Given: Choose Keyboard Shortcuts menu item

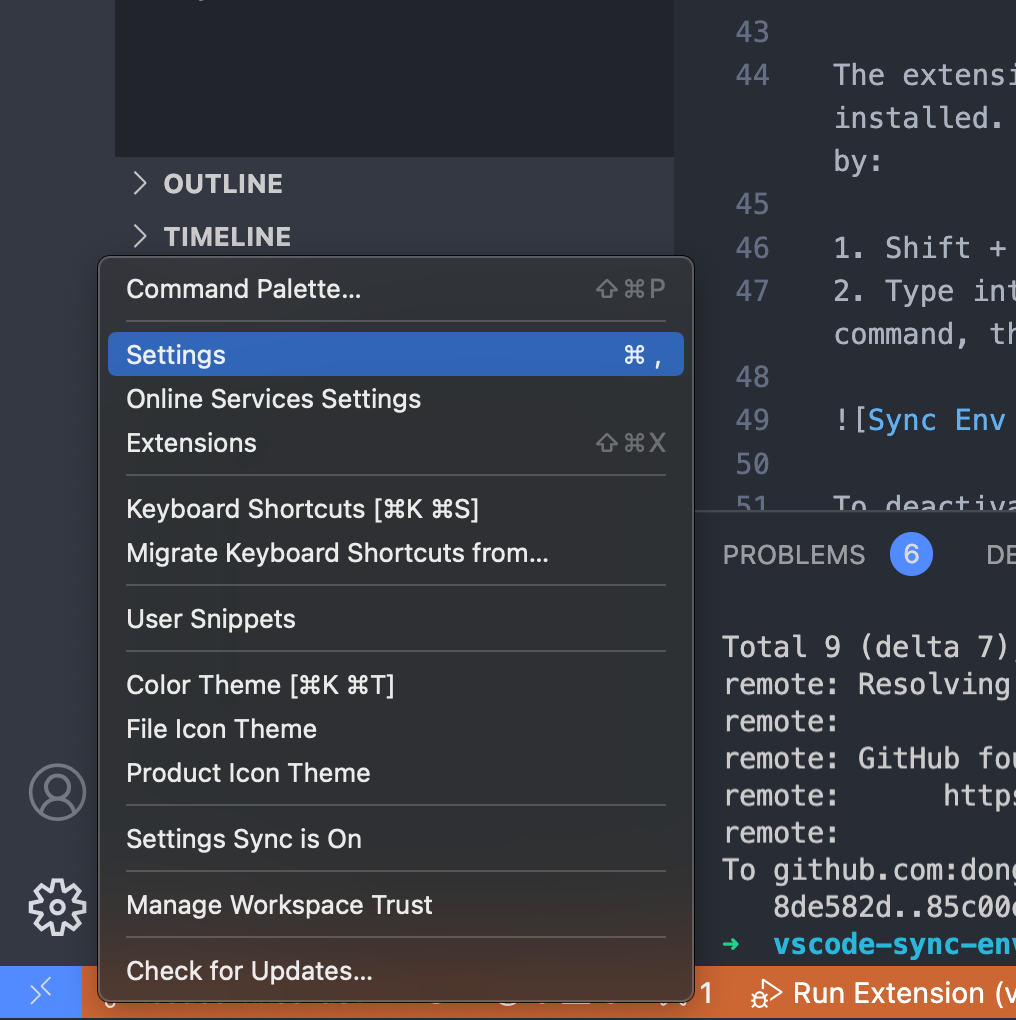Looking at the screenshot, I should pos(395,509).
